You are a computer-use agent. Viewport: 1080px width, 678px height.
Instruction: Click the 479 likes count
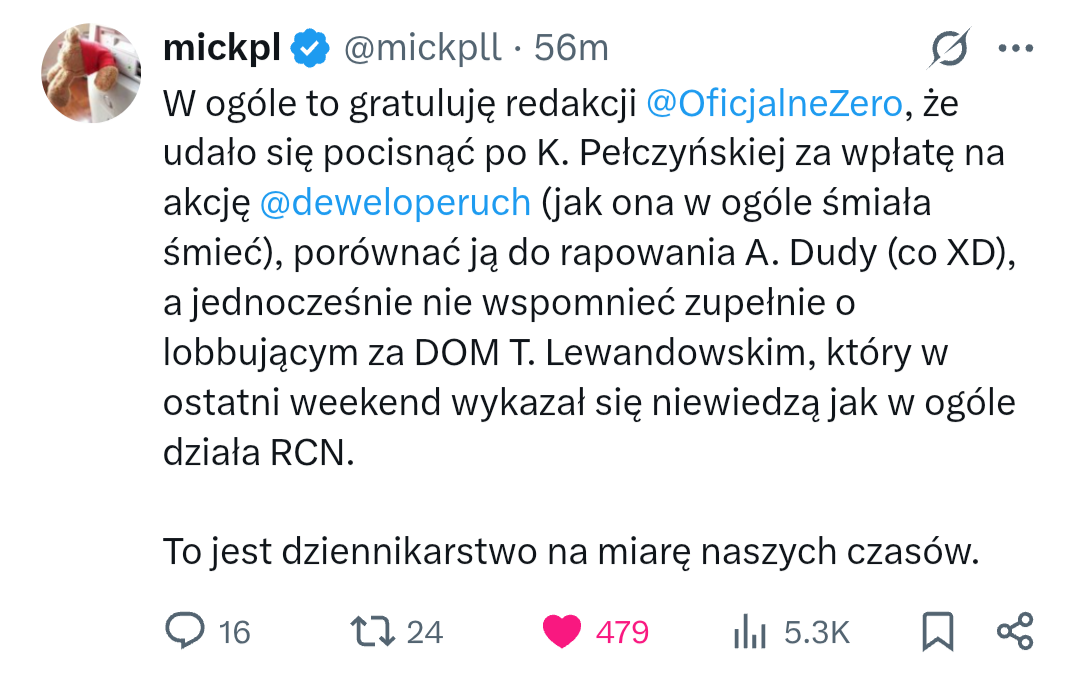[x=622, y=632]
